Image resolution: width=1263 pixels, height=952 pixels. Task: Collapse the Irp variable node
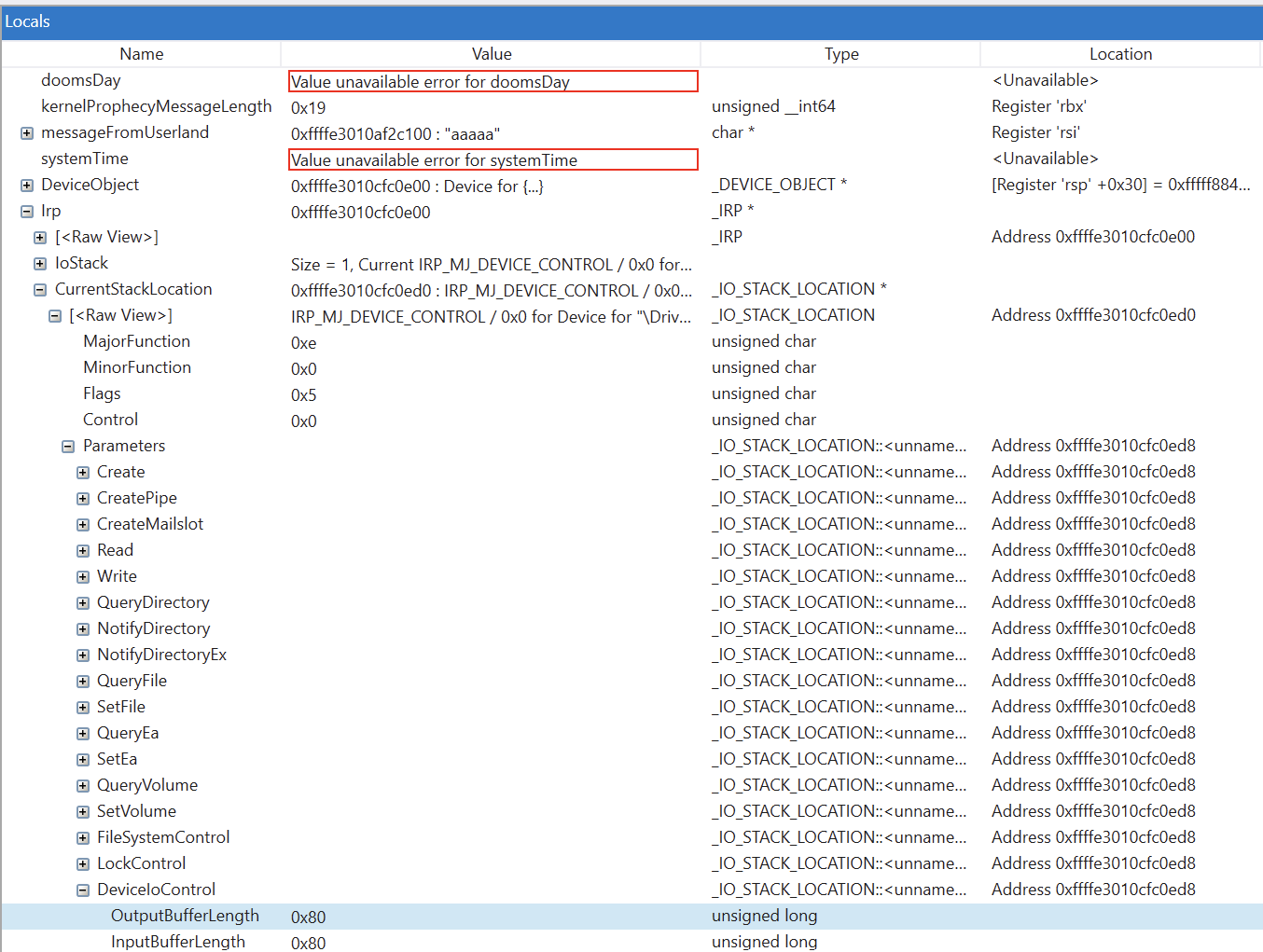point(27,212)
